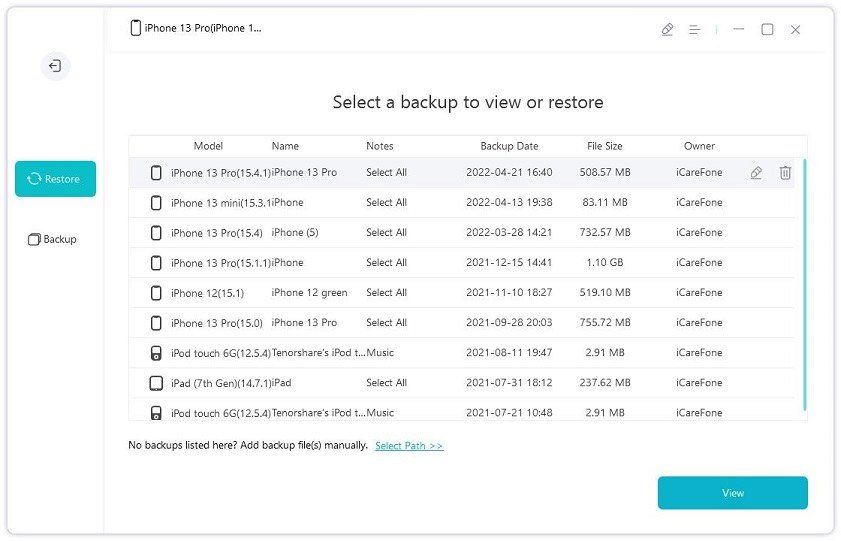This screenshot has width=841, height=541.
Task: Click phone icon of iPhone 13 mini row
Action: tap(156, 203)
